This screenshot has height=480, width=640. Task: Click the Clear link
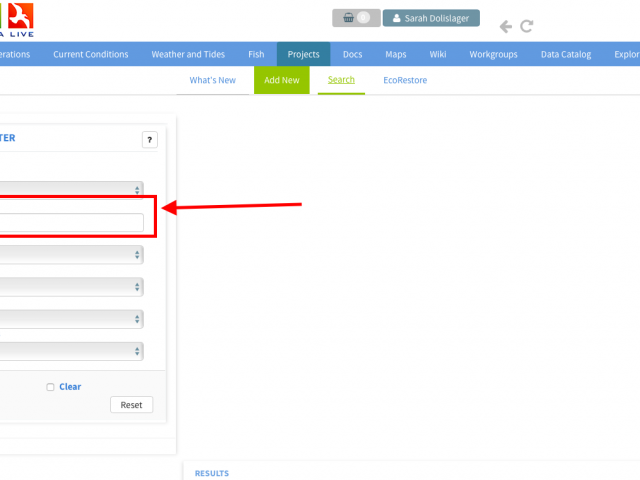click(x=70, y=387)
